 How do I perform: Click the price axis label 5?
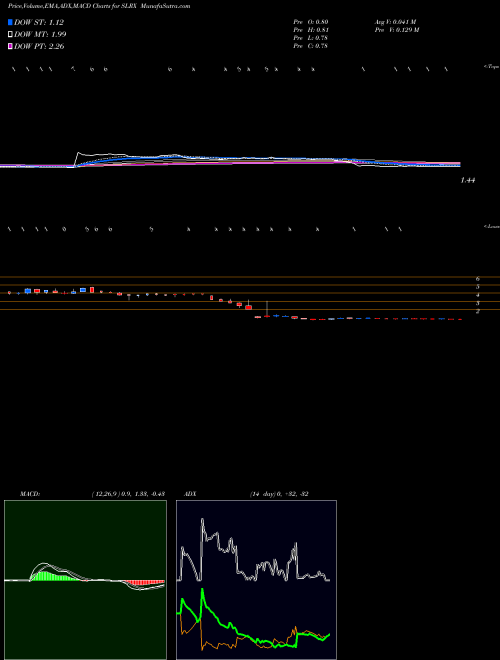(x=478, y=287)
